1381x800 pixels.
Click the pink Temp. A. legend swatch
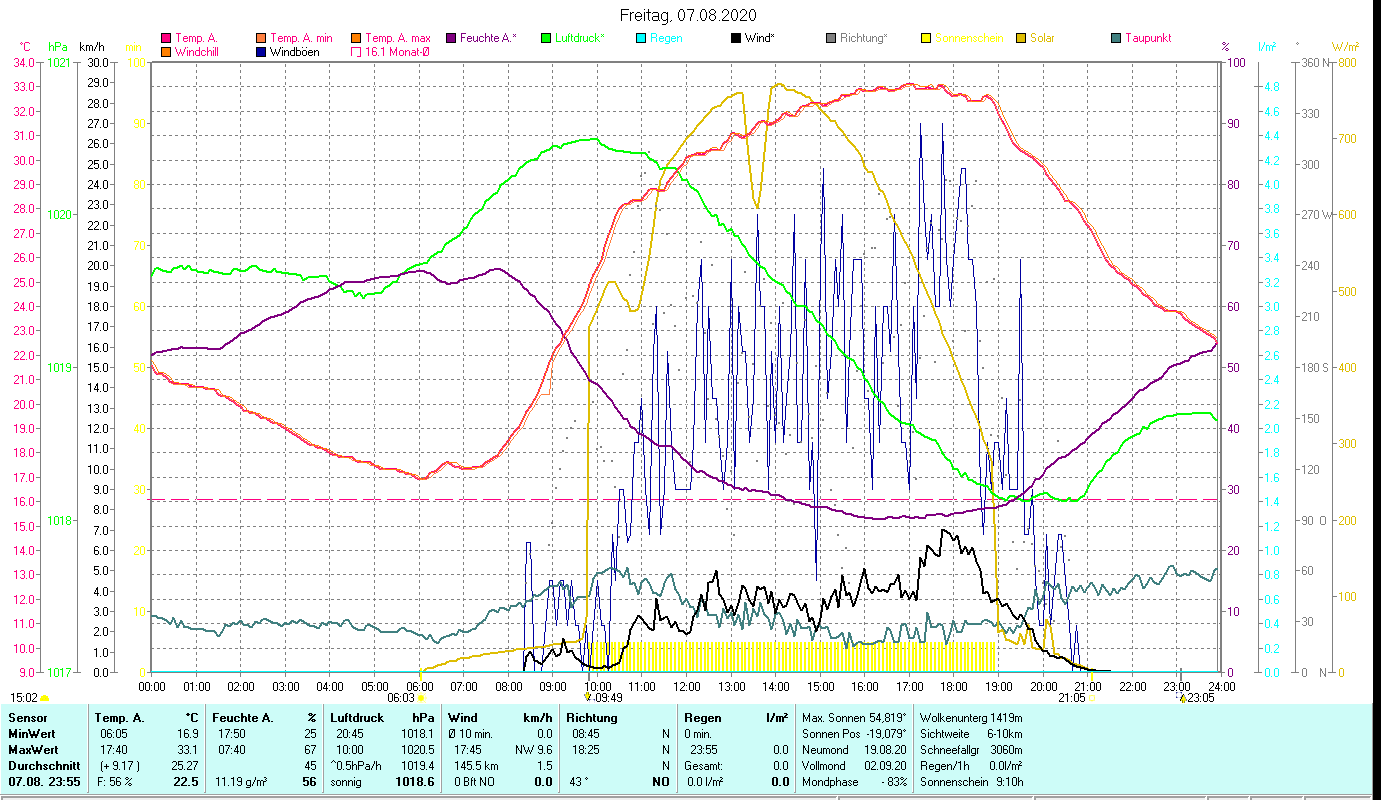(166, 38)
